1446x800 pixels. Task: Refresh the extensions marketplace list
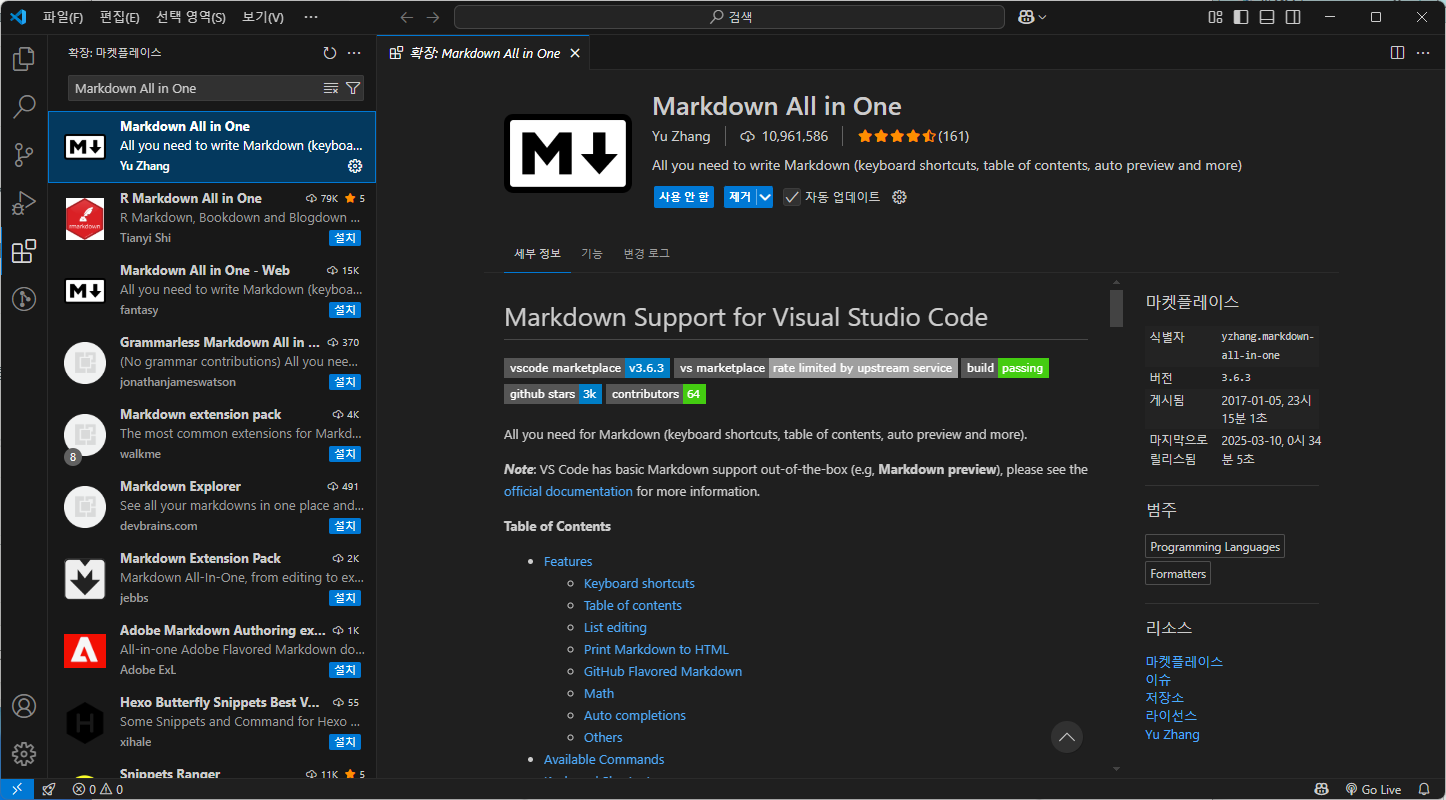[x=330, y=53]
